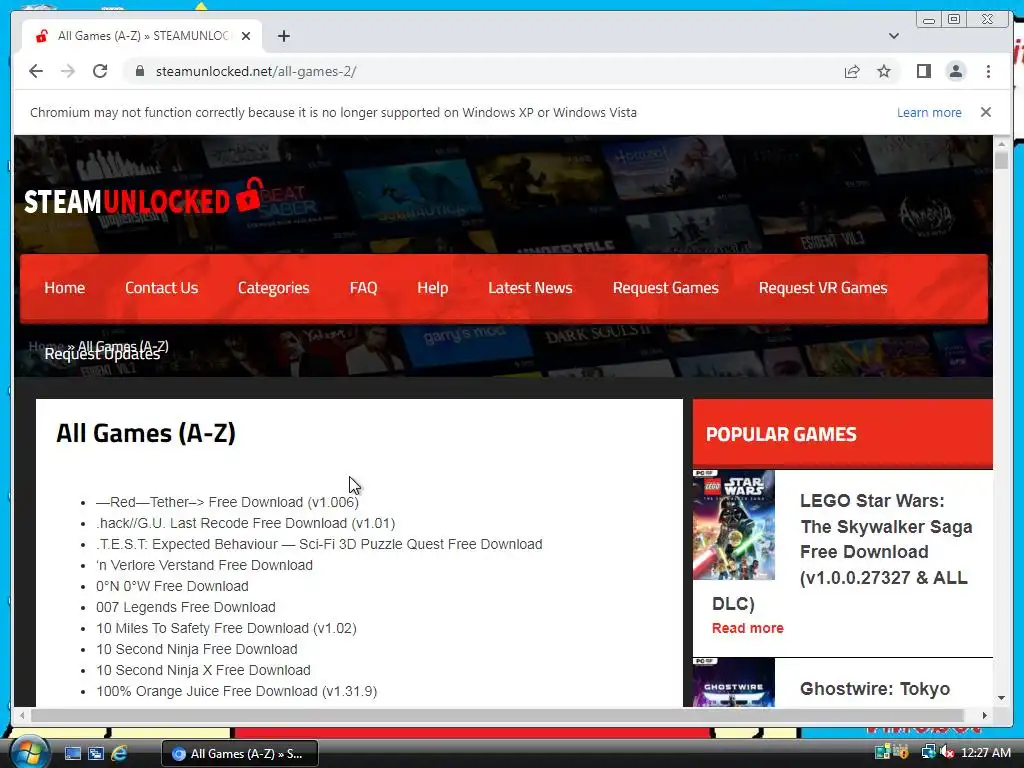Viewport: 1024px width, 768px height.
Task: Click the Request Updates link
Action: (x=102, y=355)
